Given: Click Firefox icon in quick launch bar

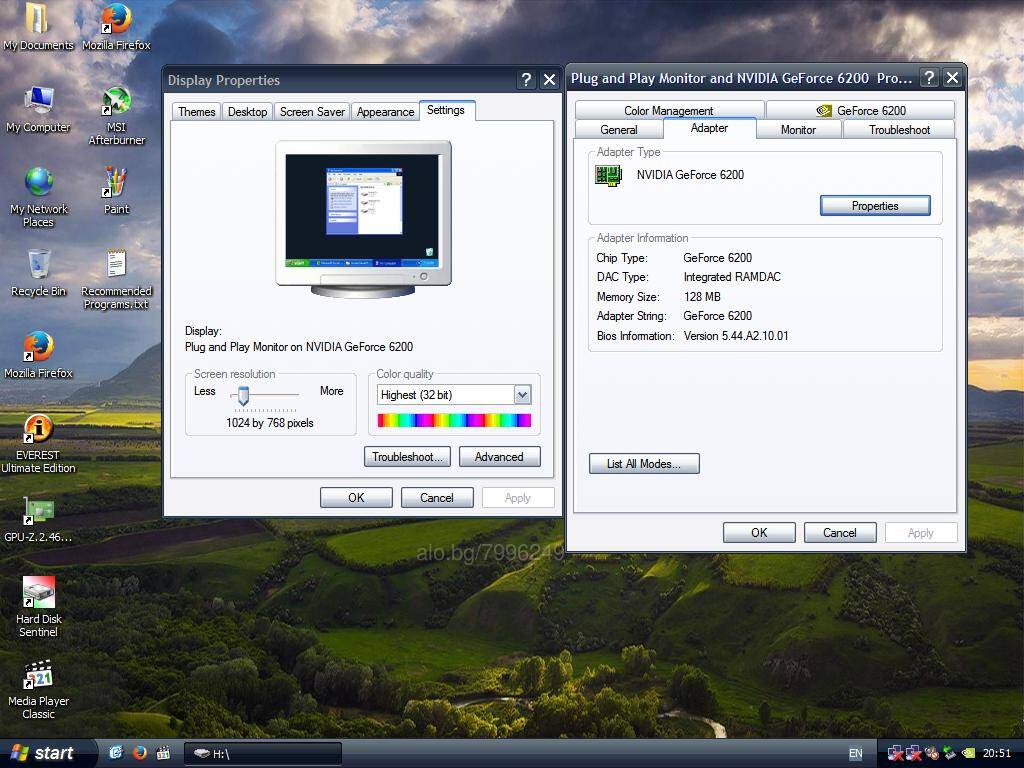Looking at the screenshot, I should pos(140,753).
